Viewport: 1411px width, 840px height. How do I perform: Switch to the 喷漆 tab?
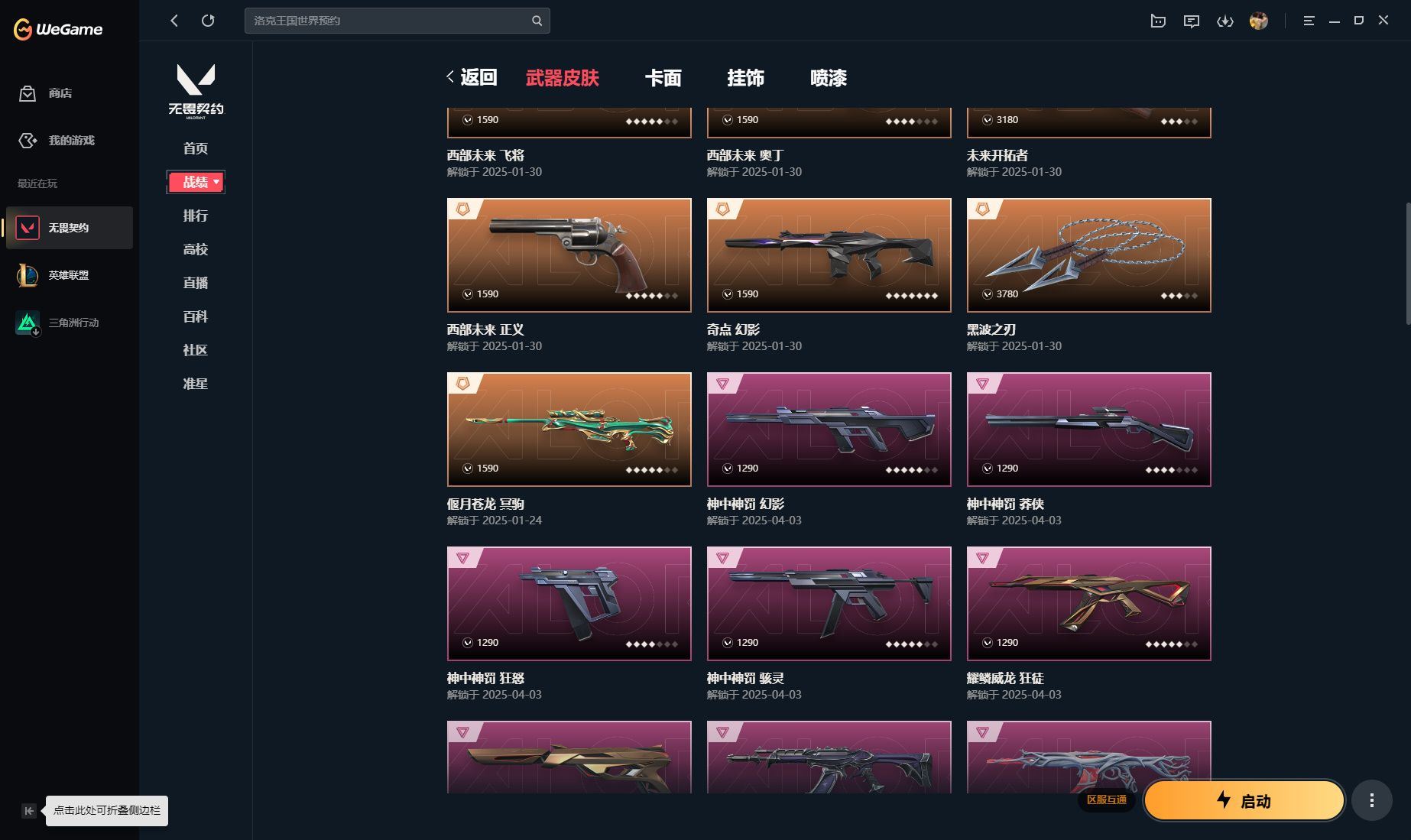tap(828, 78)
